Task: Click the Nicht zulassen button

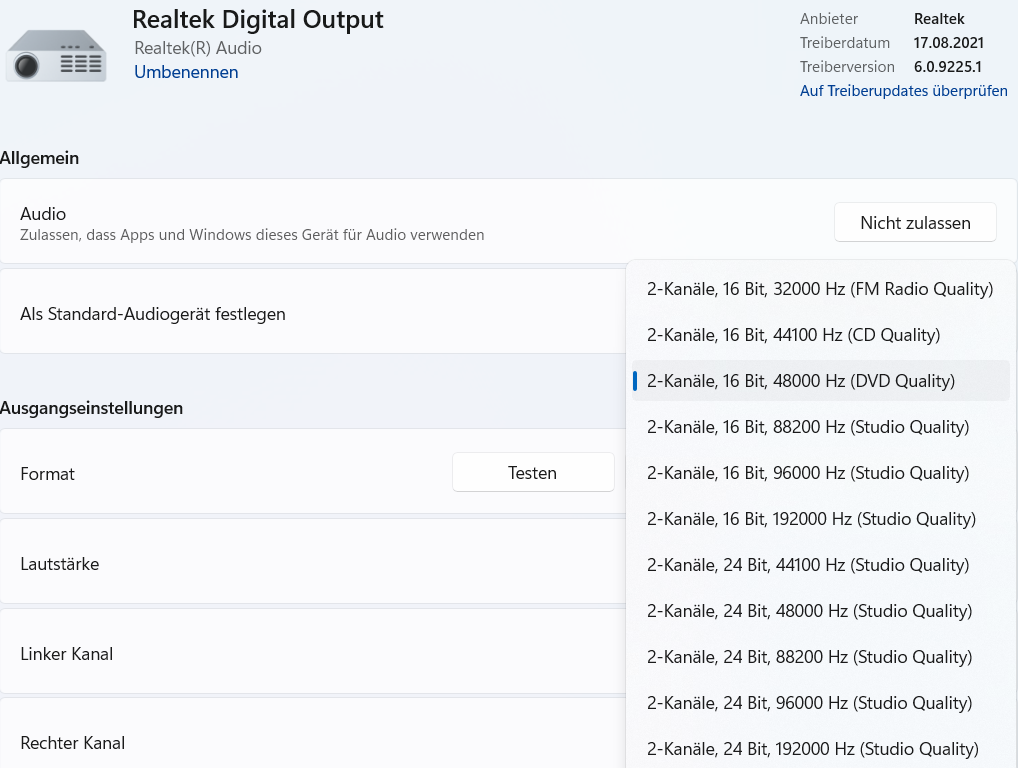Action: click(915, 223)
